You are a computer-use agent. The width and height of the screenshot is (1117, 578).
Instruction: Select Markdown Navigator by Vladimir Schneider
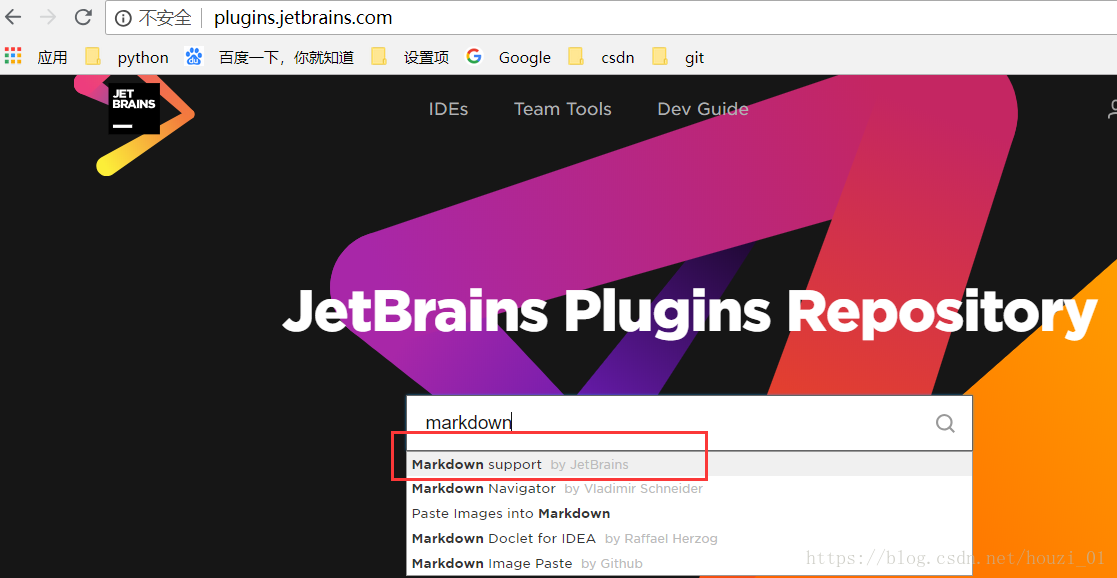(x=689, y=489)
